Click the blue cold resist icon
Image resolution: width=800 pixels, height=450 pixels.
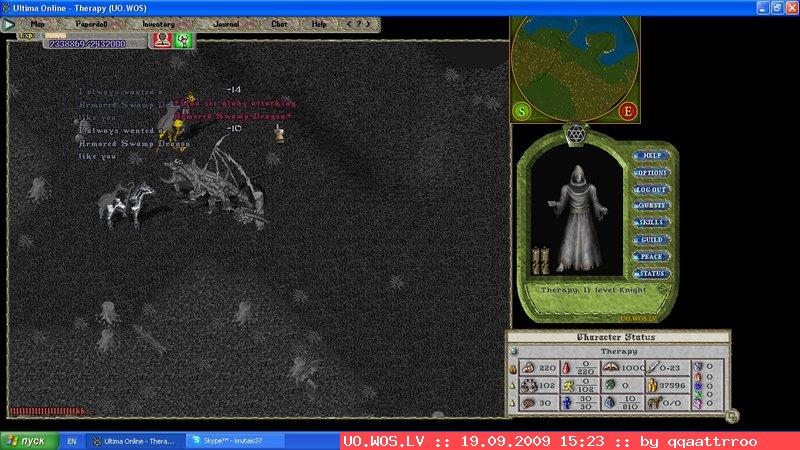point(697,386)
